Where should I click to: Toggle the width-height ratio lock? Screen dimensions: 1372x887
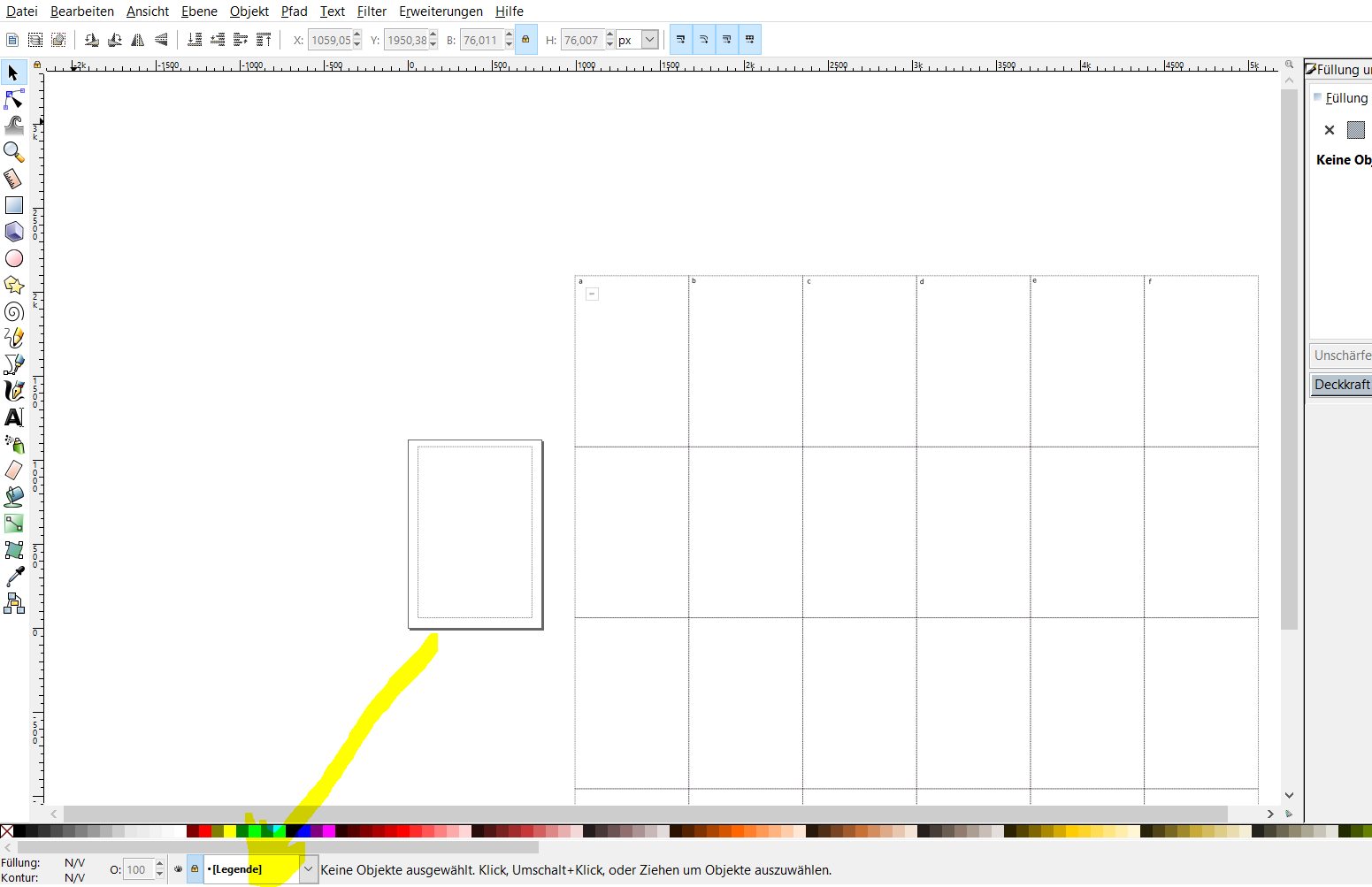525,40
